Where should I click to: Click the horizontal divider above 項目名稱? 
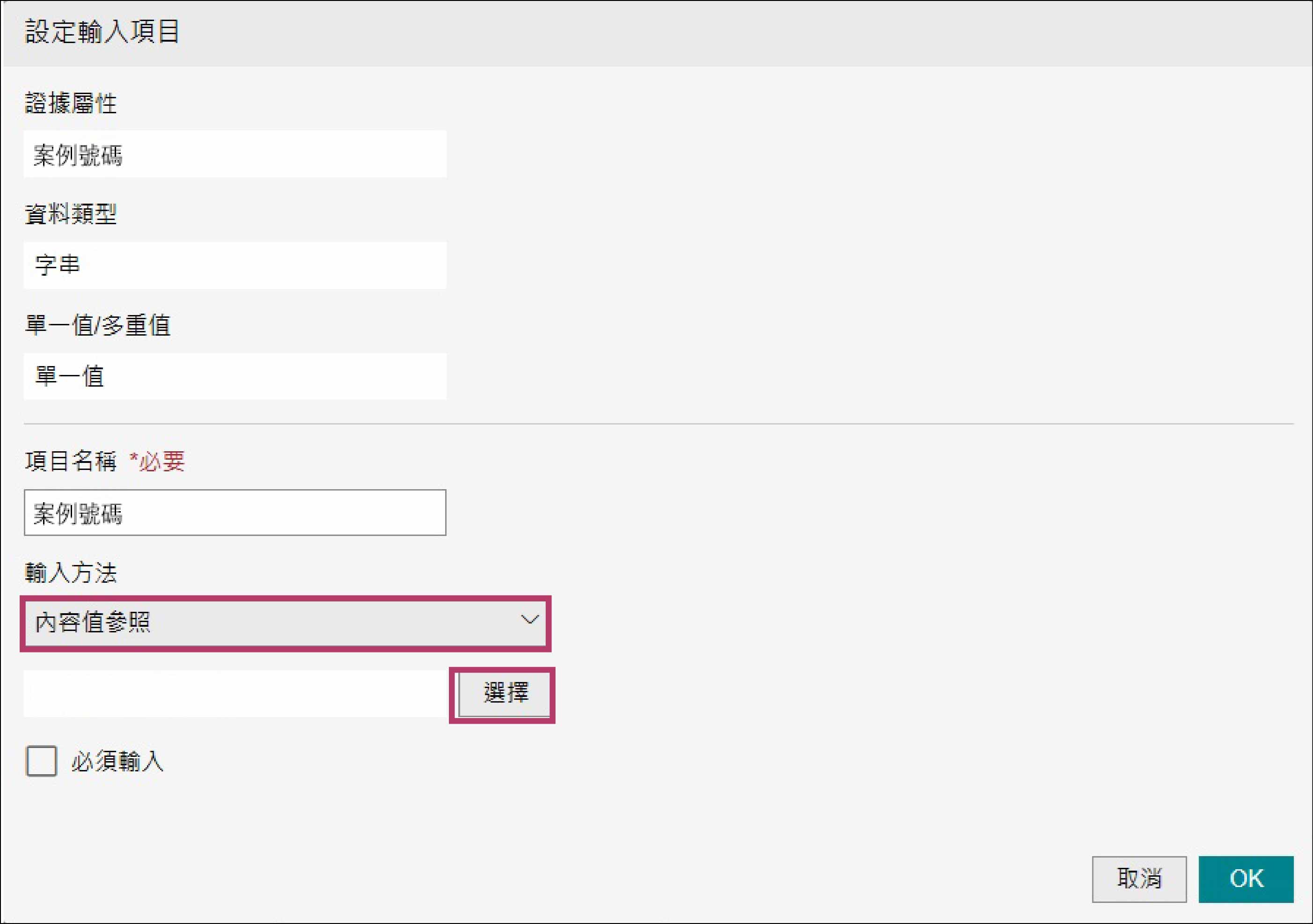point(658,424)
